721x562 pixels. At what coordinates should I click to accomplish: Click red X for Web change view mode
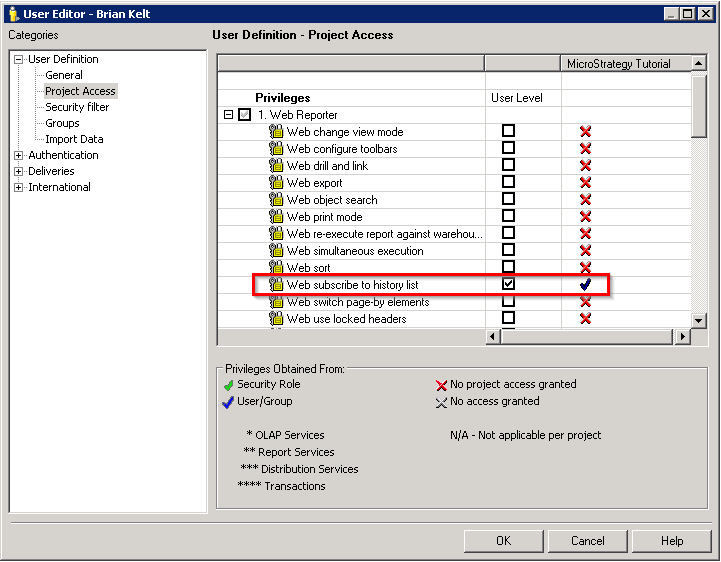click(x=585, y=132)
